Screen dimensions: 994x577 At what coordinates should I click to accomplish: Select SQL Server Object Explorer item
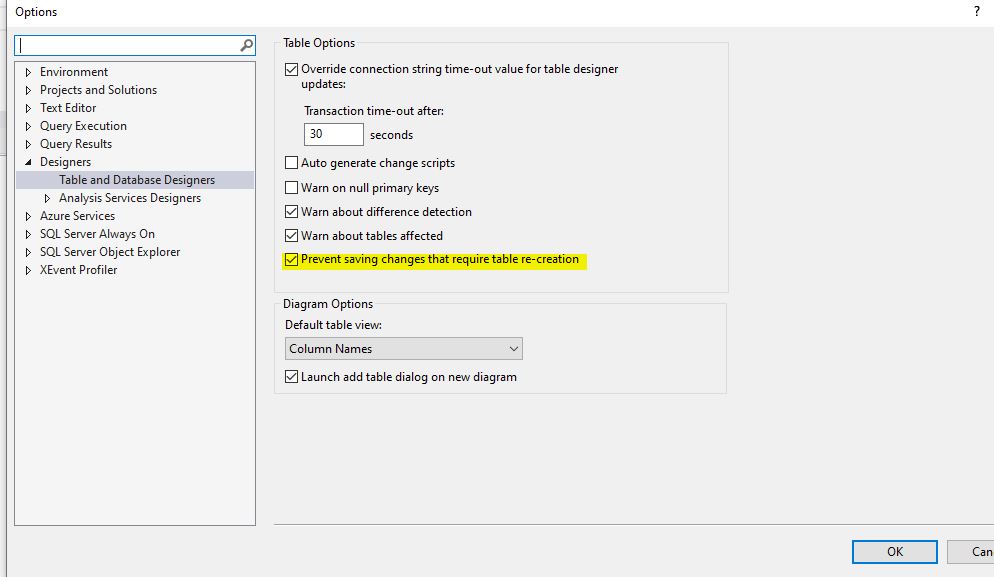pyautogui.click(x=110, y=252)
